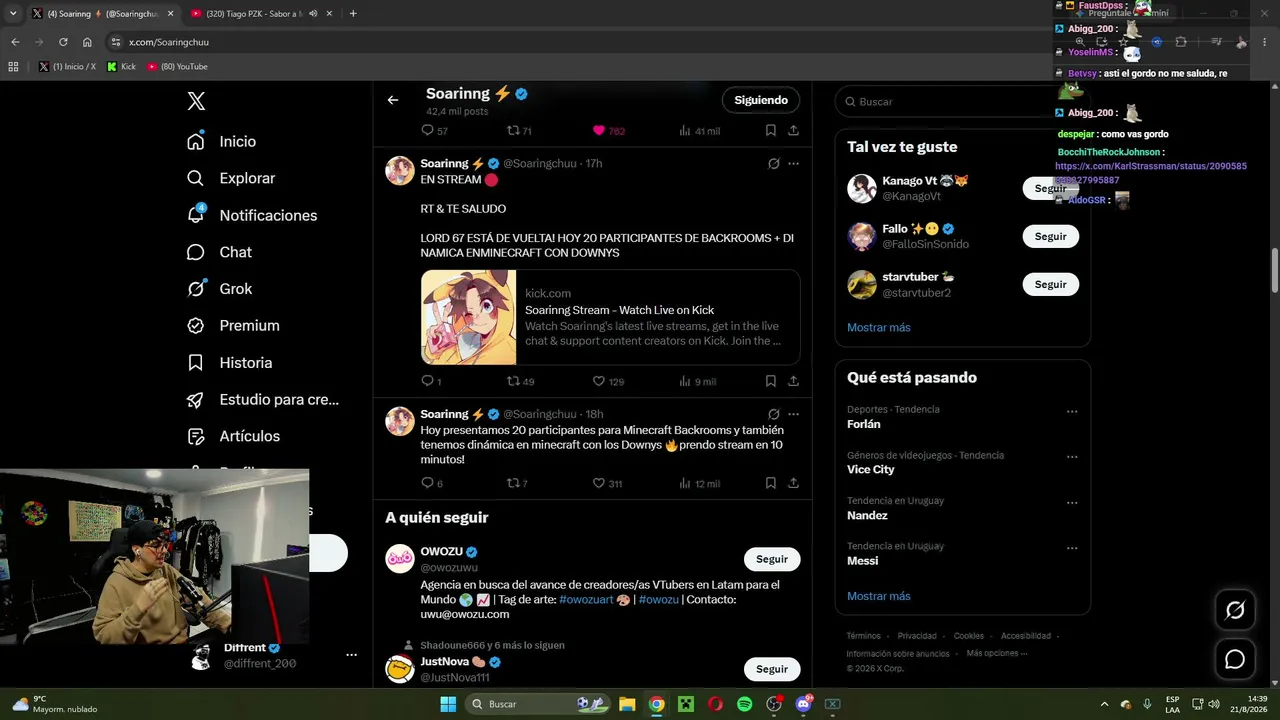
Task: Open the #owozuart hashtag link
Action: (585, 600)
